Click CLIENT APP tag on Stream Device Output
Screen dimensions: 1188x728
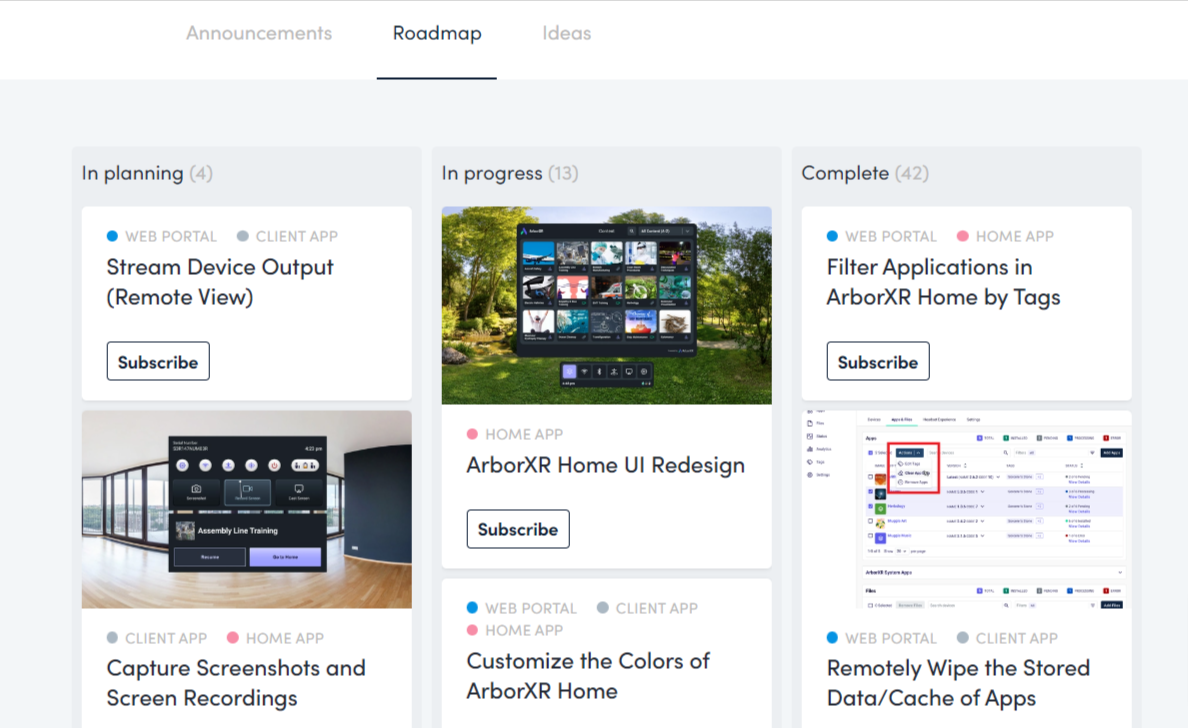[287, 236]
